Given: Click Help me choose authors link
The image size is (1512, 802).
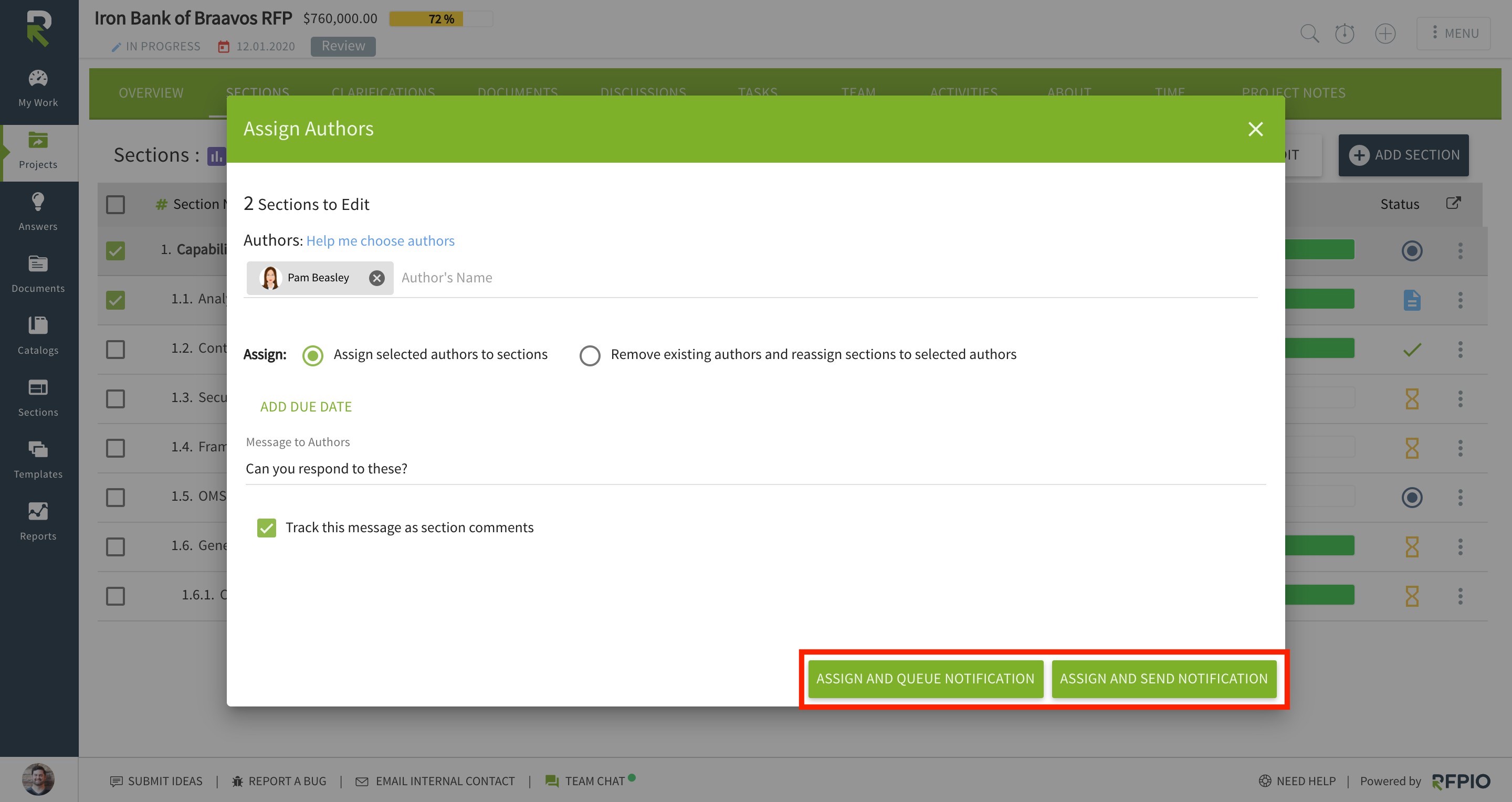Looking at the screenshot, I should [380, 241].
